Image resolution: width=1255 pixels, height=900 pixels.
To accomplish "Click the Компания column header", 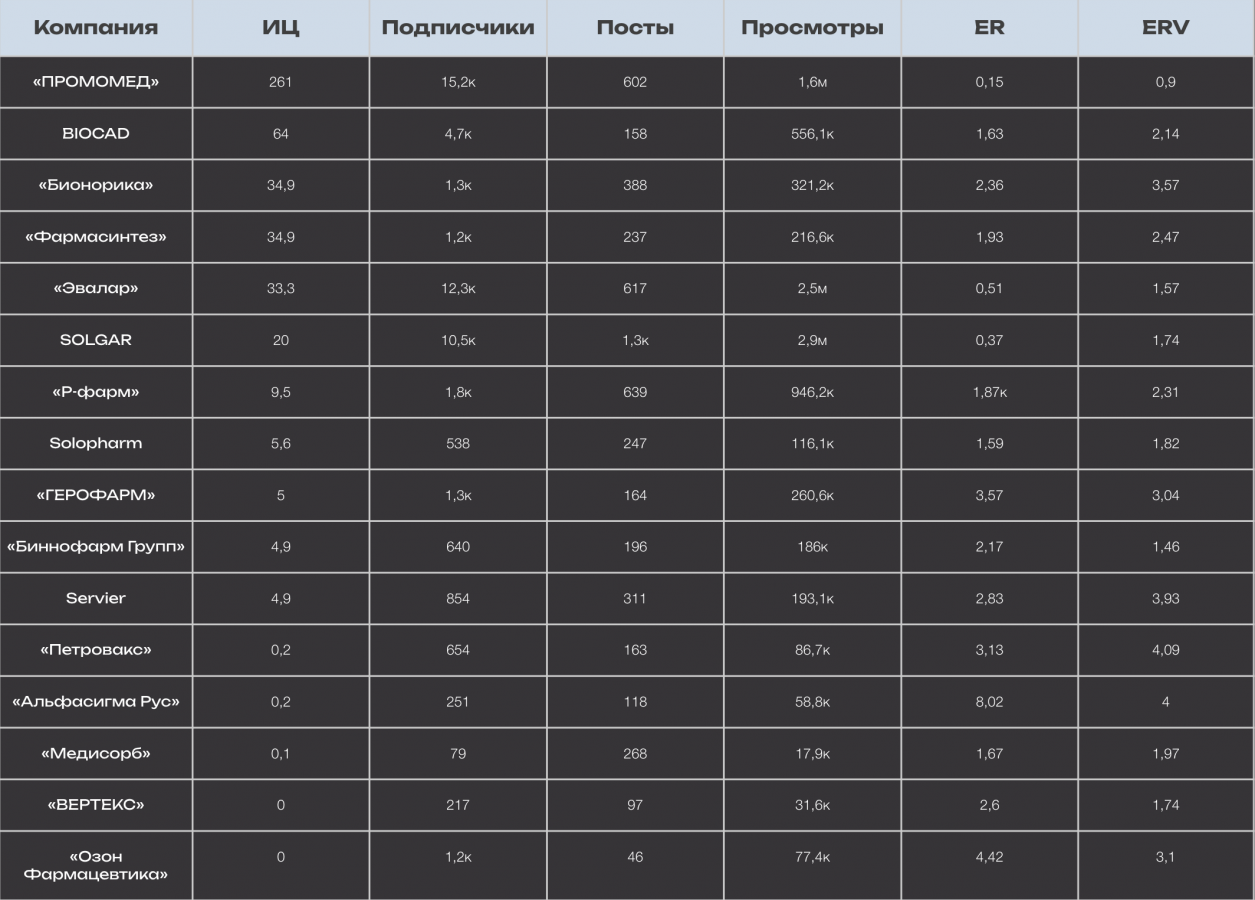I will (x=96, y=28).
